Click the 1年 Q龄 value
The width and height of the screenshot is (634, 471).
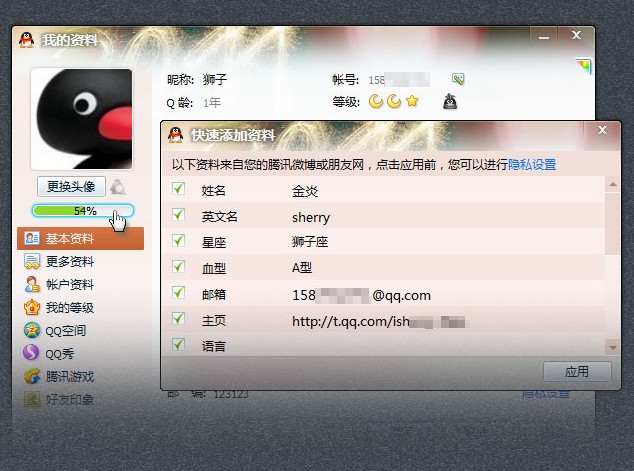(212, 103)
